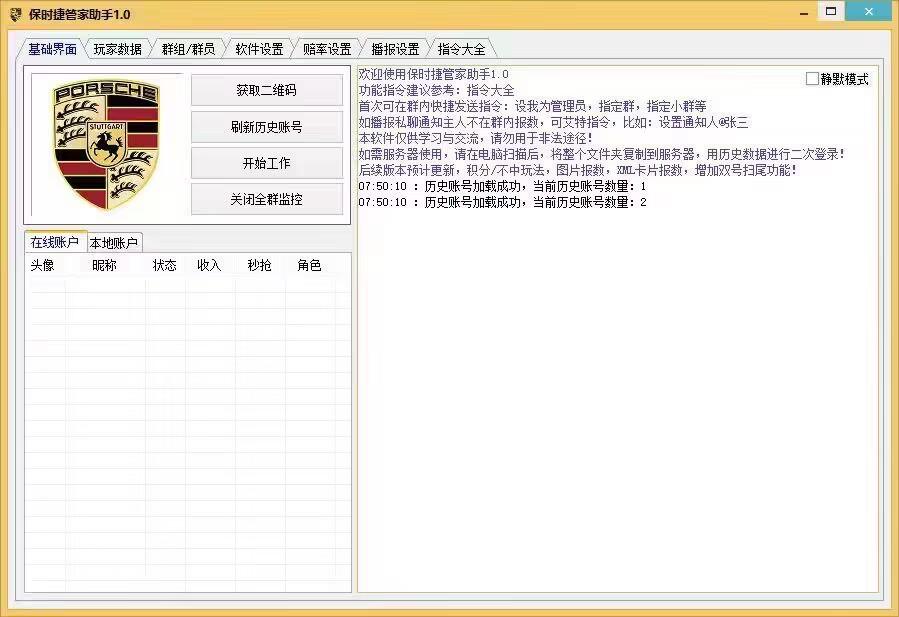This screenshot has width=899, height=617.
Task: Click the 本软件仅供学习与交流 log line
Action: 475,138
